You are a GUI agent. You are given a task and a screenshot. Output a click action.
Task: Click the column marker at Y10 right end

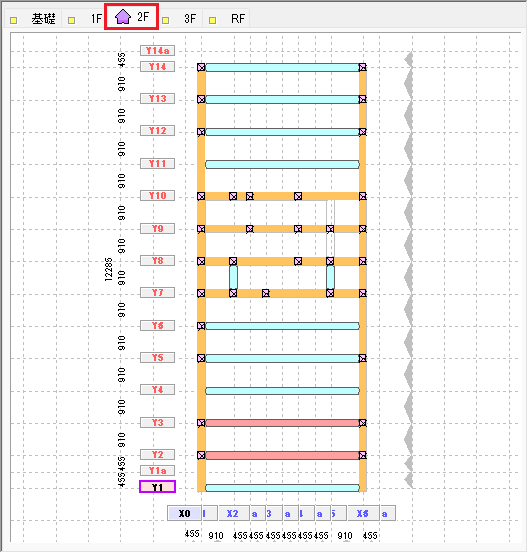pos(363,196)
